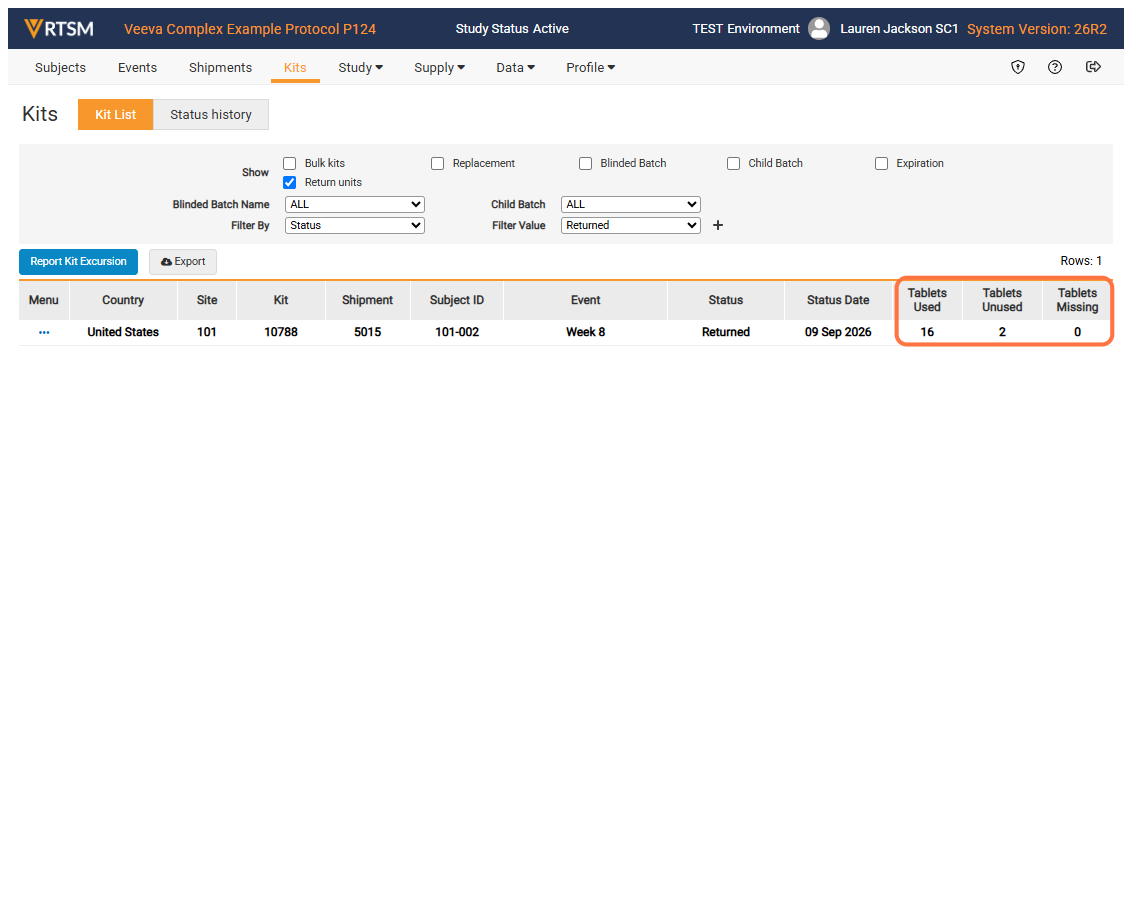
Task: Click the site 101 cell
Action: point(207,332)
